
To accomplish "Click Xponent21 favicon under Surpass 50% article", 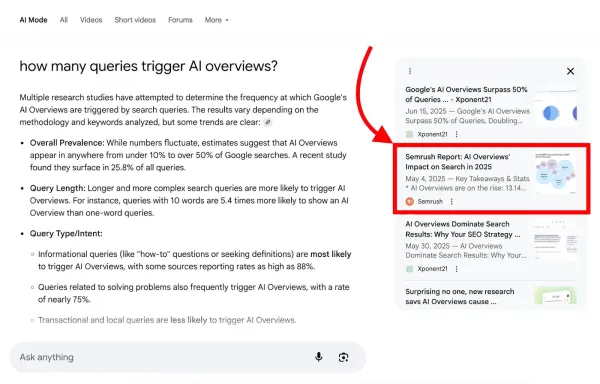I will pos(409,134).
